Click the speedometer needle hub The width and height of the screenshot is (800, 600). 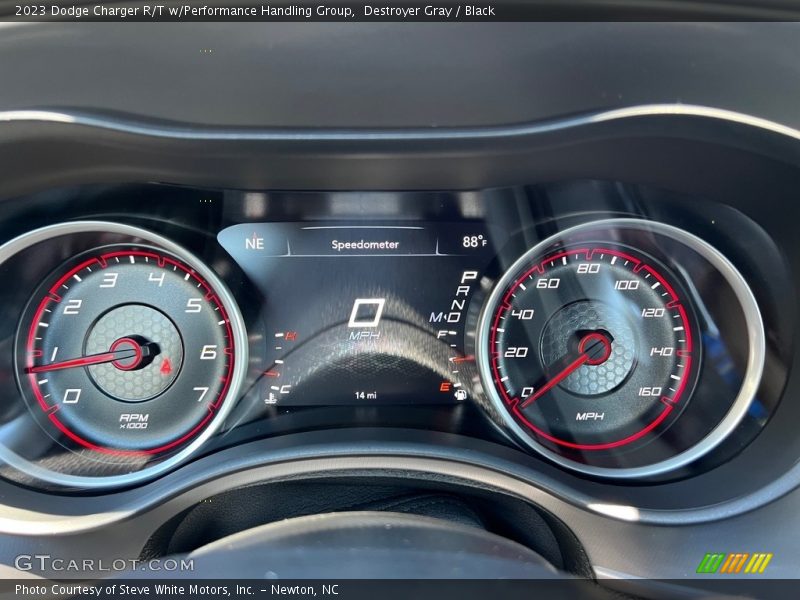(594, 348)
